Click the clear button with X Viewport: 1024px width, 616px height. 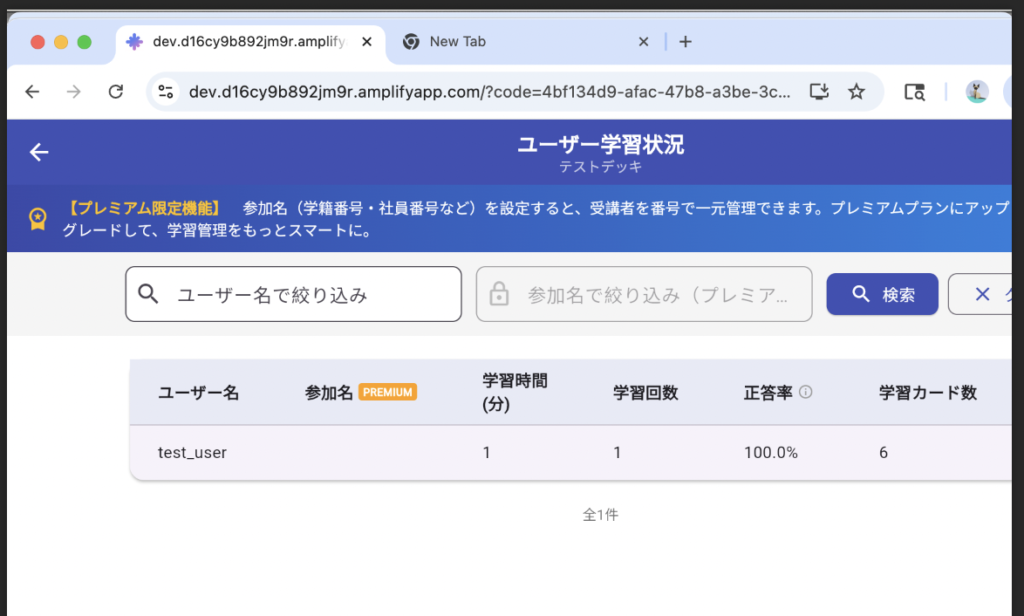[985, 294]
